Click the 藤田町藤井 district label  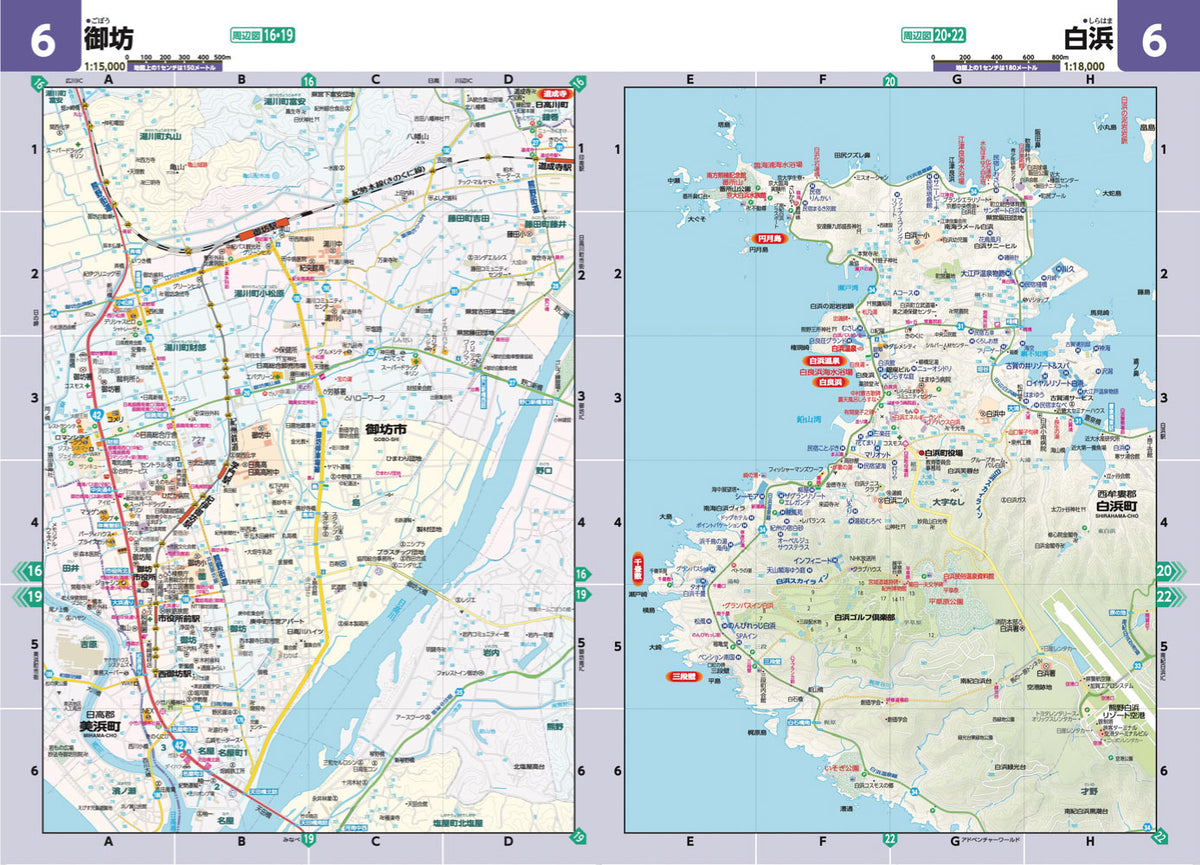pyautogui.click(x=546, y=225)
